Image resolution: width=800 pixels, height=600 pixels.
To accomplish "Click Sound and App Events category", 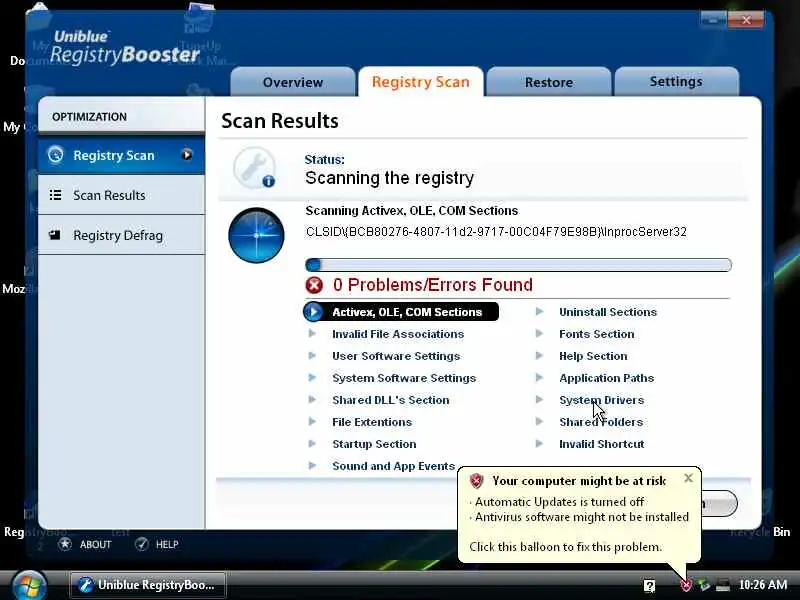I will click(393, 466).
